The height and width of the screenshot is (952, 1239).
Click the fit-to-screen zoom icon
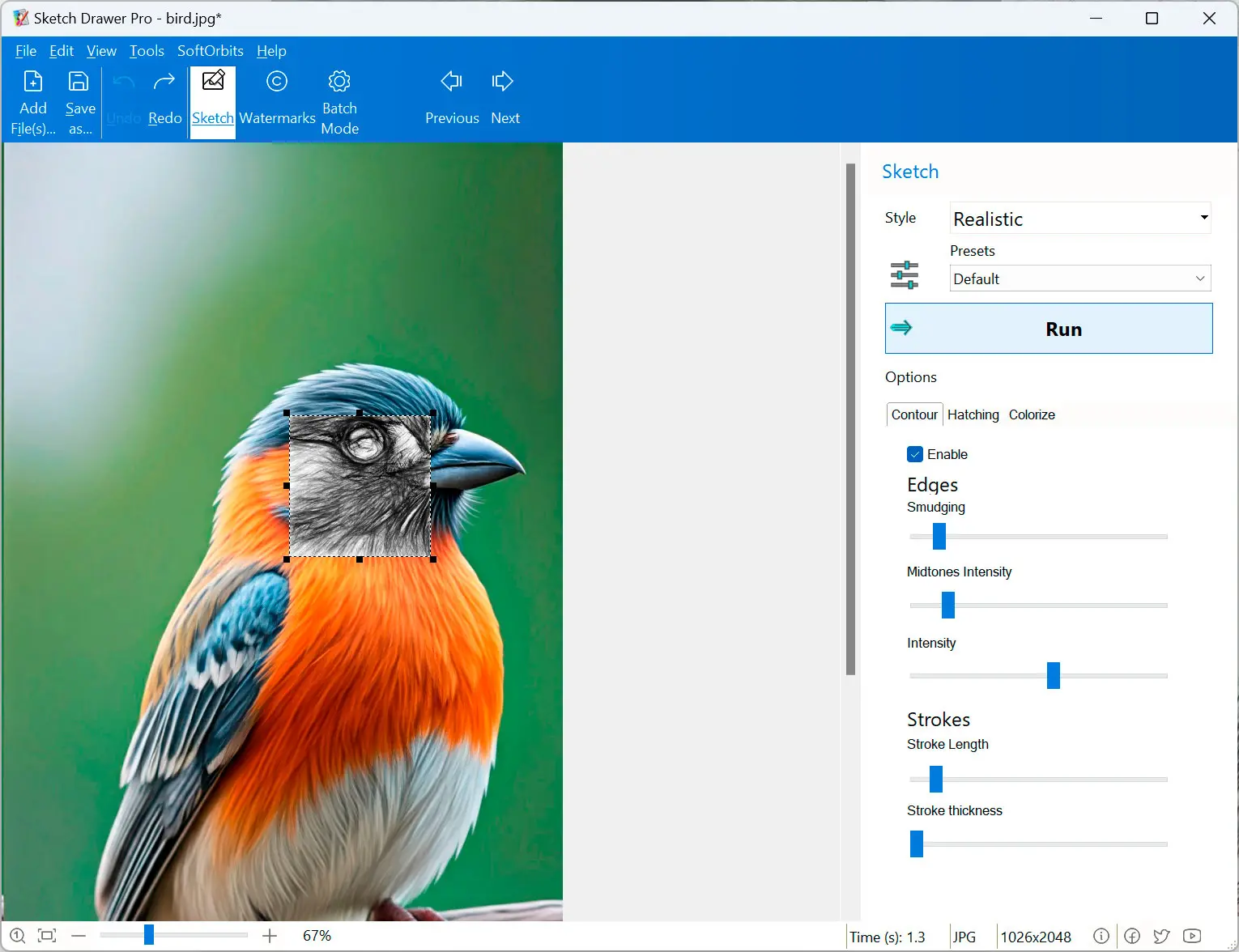48,936
